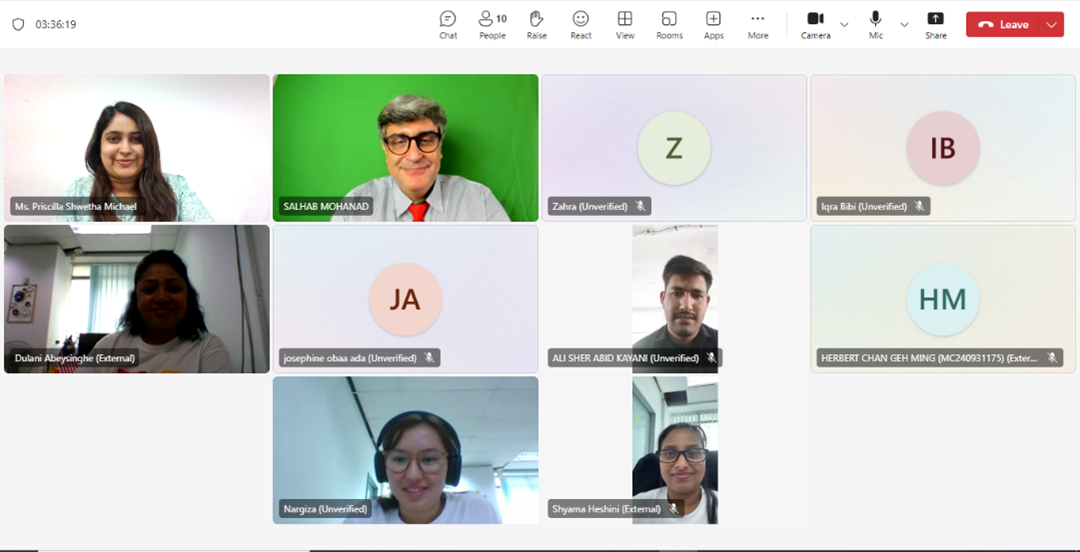Click the name label Ms. Priscilla Shwetha Michael
1080x552 pixels.
point(76,206)
